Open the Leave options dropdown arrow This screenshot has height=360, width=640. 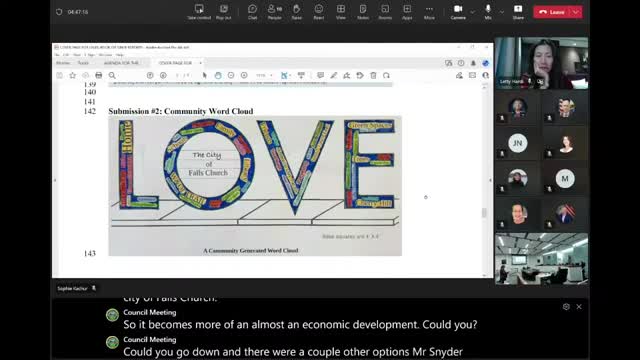point(576,12)
